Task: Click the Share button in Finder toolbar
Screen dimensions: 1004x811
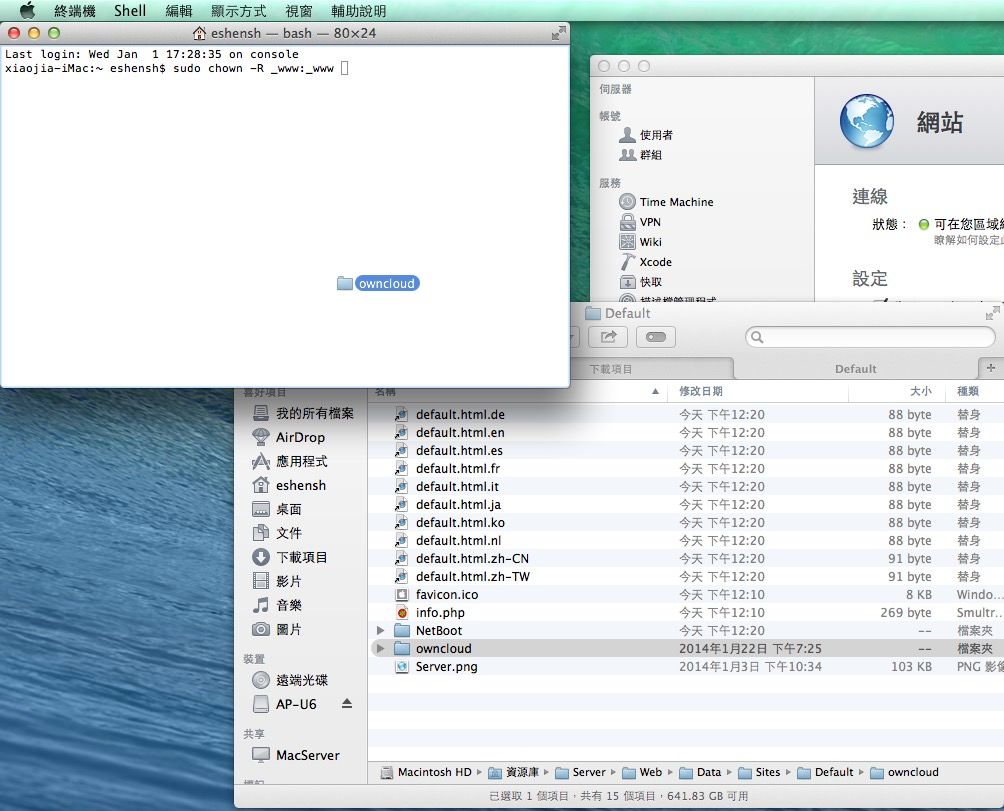Action: click(613, 338)
